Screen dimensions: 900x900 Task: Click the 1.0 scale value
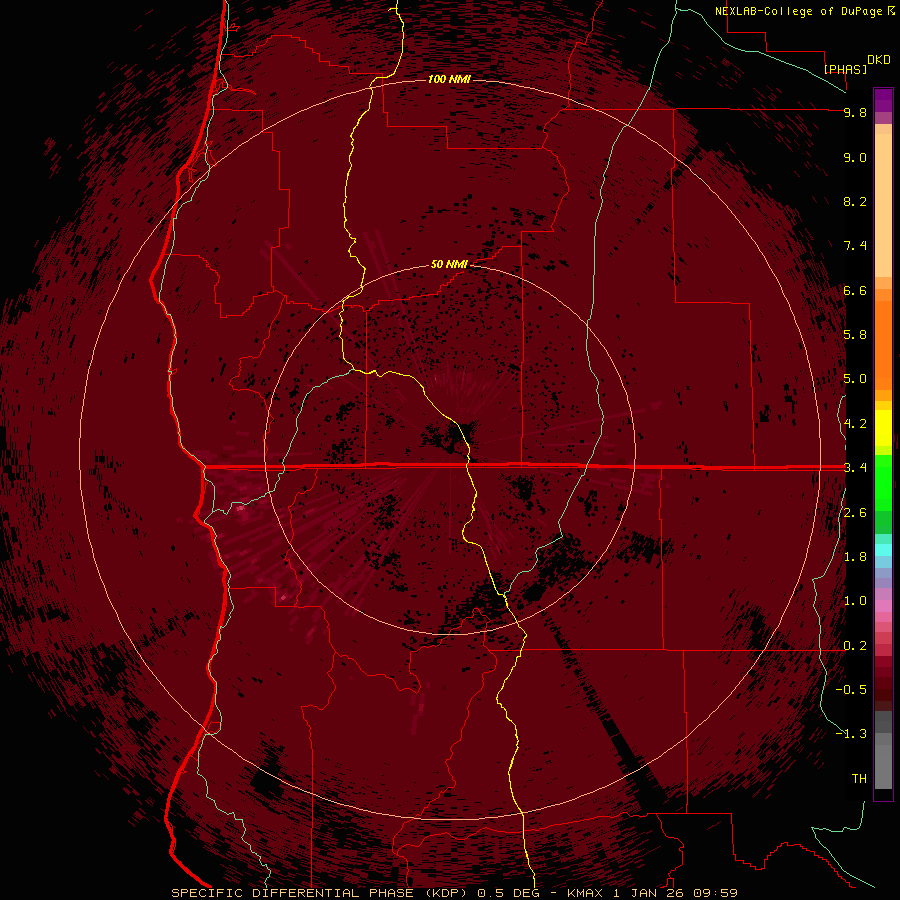click(855, 601)
